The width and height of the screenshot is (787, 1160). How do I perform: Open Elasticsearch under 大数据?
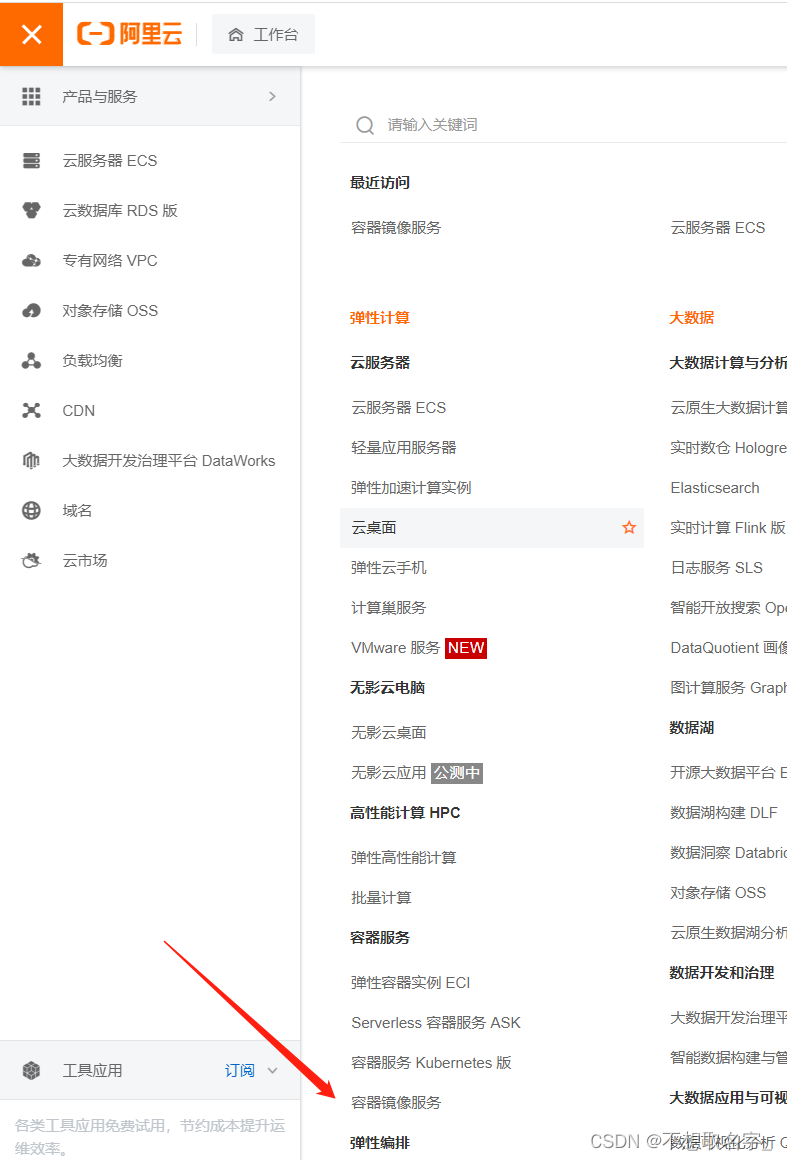pyautogui.click(x=715, y=488)
